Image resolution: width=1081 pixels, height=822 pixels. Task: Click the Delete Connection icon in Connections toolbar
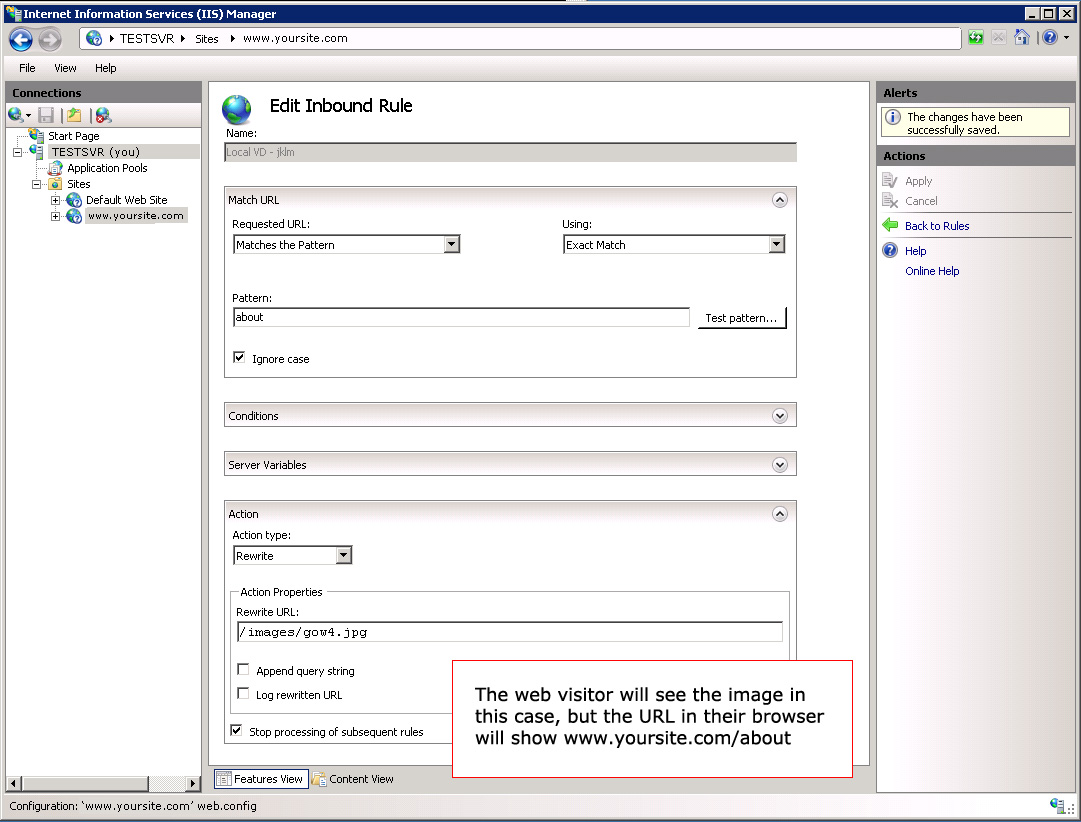click(103, 115)
